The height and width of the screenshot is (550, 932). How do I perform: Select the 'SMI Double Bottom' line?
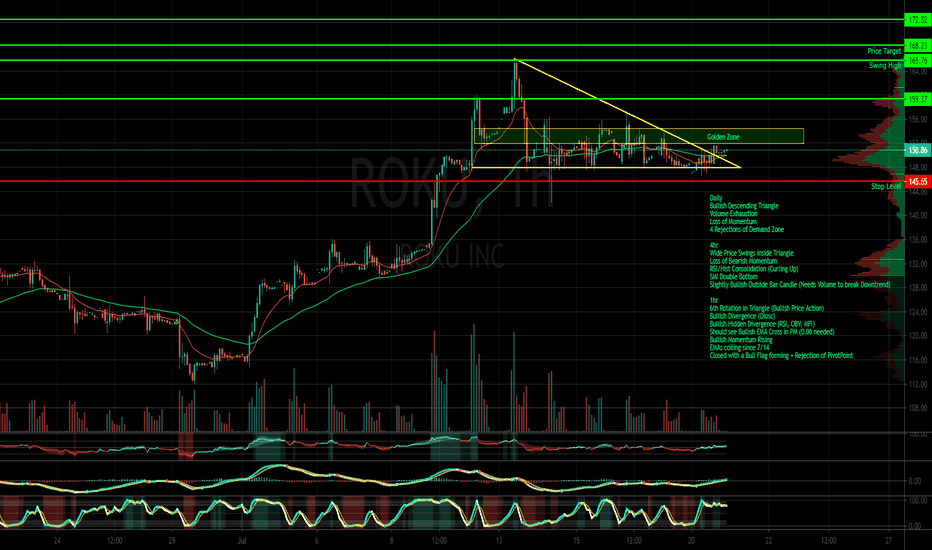click(x=733, y=276)
